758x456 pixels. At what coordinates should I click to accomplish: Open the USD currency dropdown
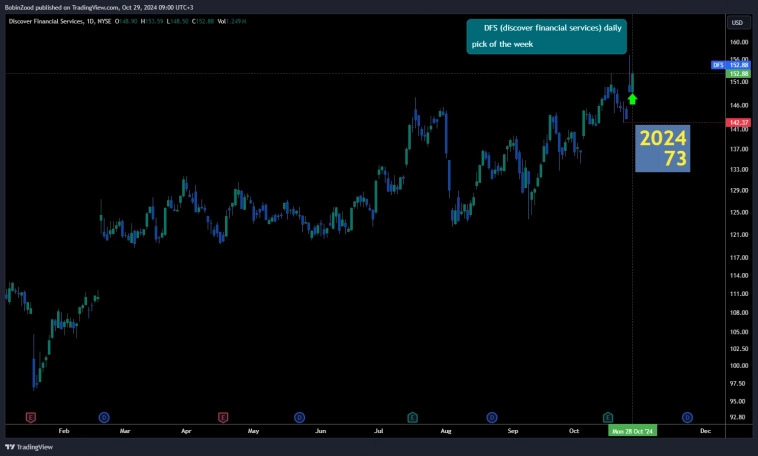tap(737, 22)
